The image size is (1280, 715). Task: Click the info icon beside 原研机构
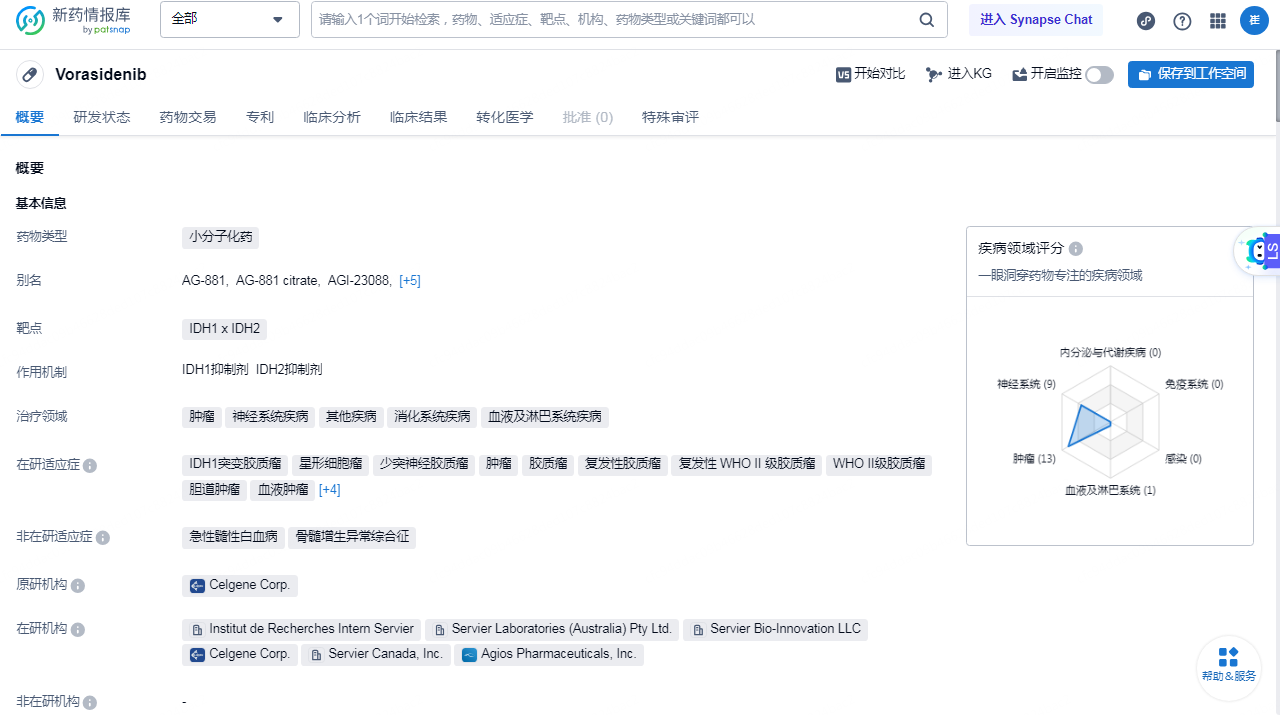(x=80, y=584)
